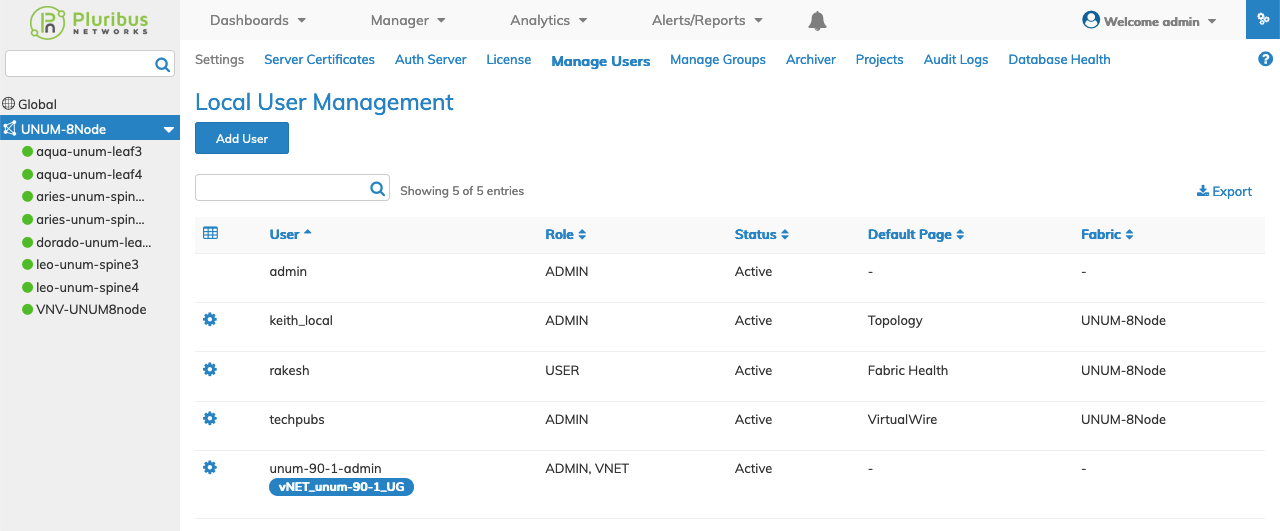Click the sidebar search magnifier icon

coord(163,65)
